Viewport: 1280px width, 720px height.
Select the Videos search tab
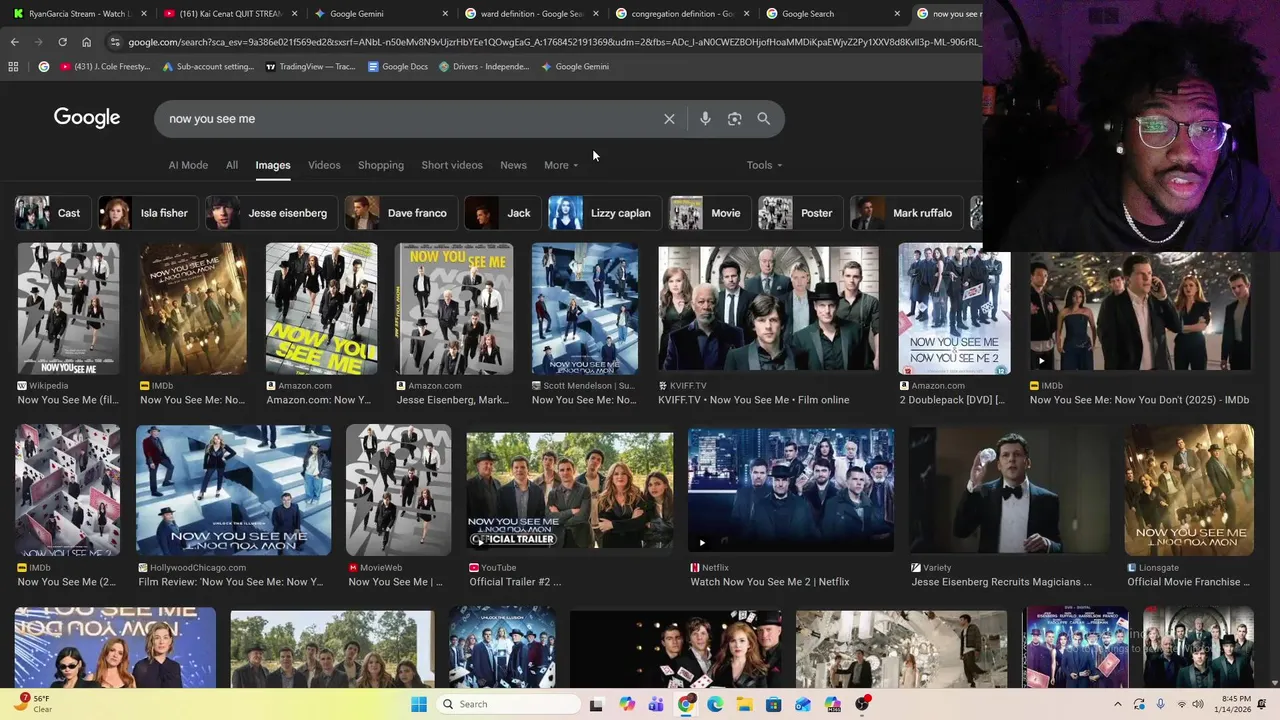(324, 165)
